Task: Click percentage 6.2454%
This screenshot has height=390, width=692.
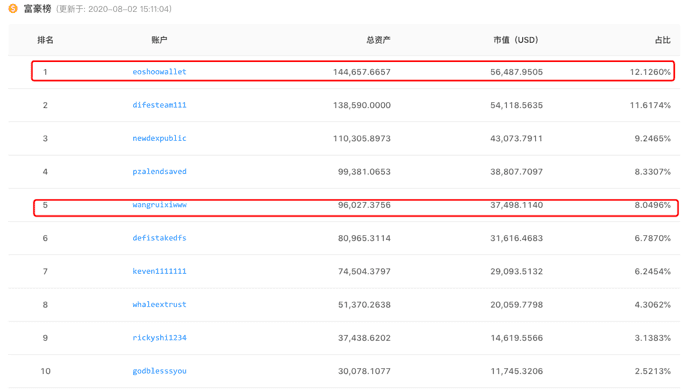Action: (653, 271)
